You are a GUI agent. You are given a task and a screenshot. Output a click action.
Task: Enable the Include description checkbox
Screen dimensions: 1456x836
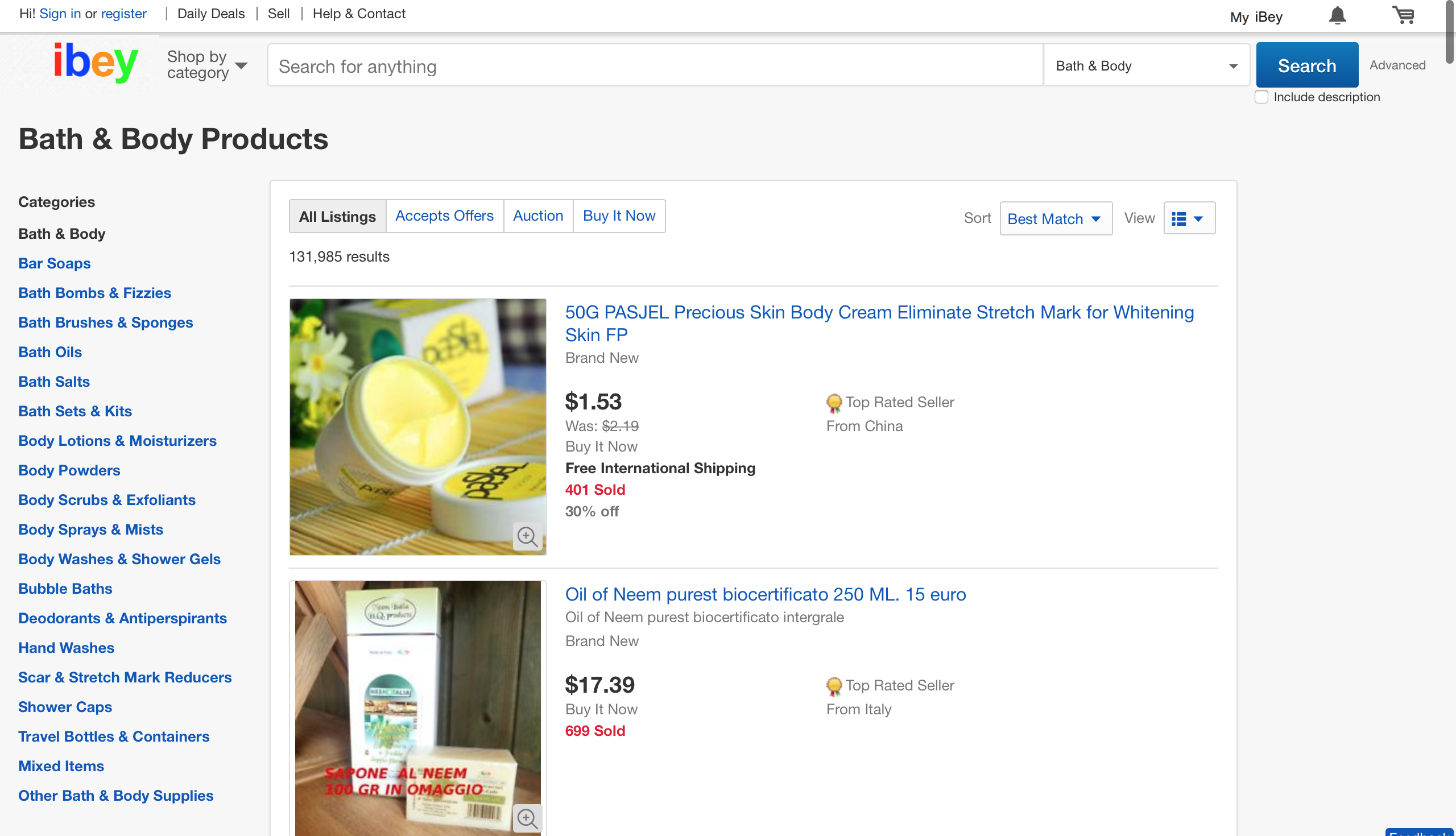tap(1261, 97)
